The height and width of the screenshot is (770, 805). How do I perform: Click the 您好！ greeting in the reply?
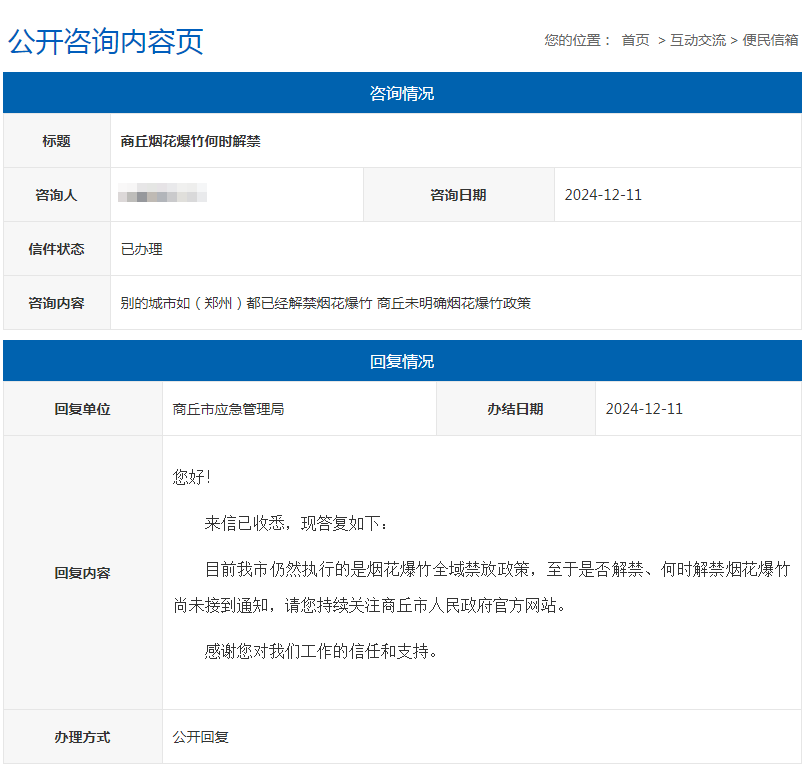point(192,477)
